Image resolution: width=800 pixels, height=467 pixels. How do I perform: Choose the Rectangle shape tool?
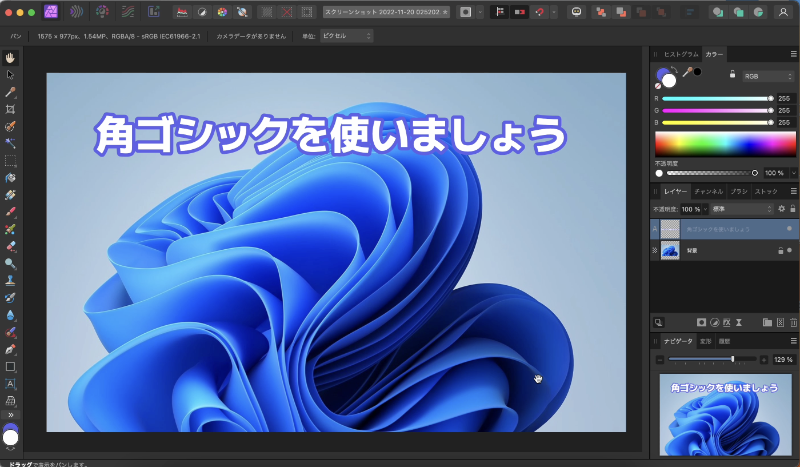tap(10, 366)
